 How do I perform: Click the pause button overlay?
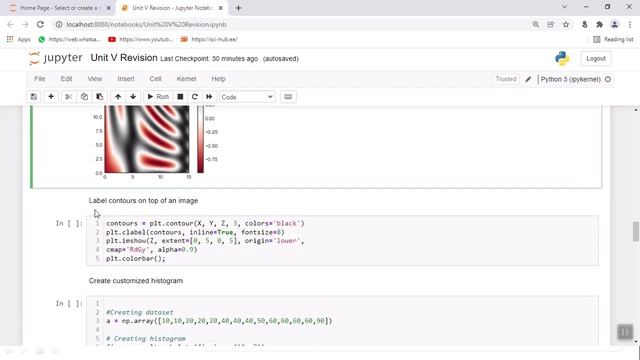coord(625,331)
